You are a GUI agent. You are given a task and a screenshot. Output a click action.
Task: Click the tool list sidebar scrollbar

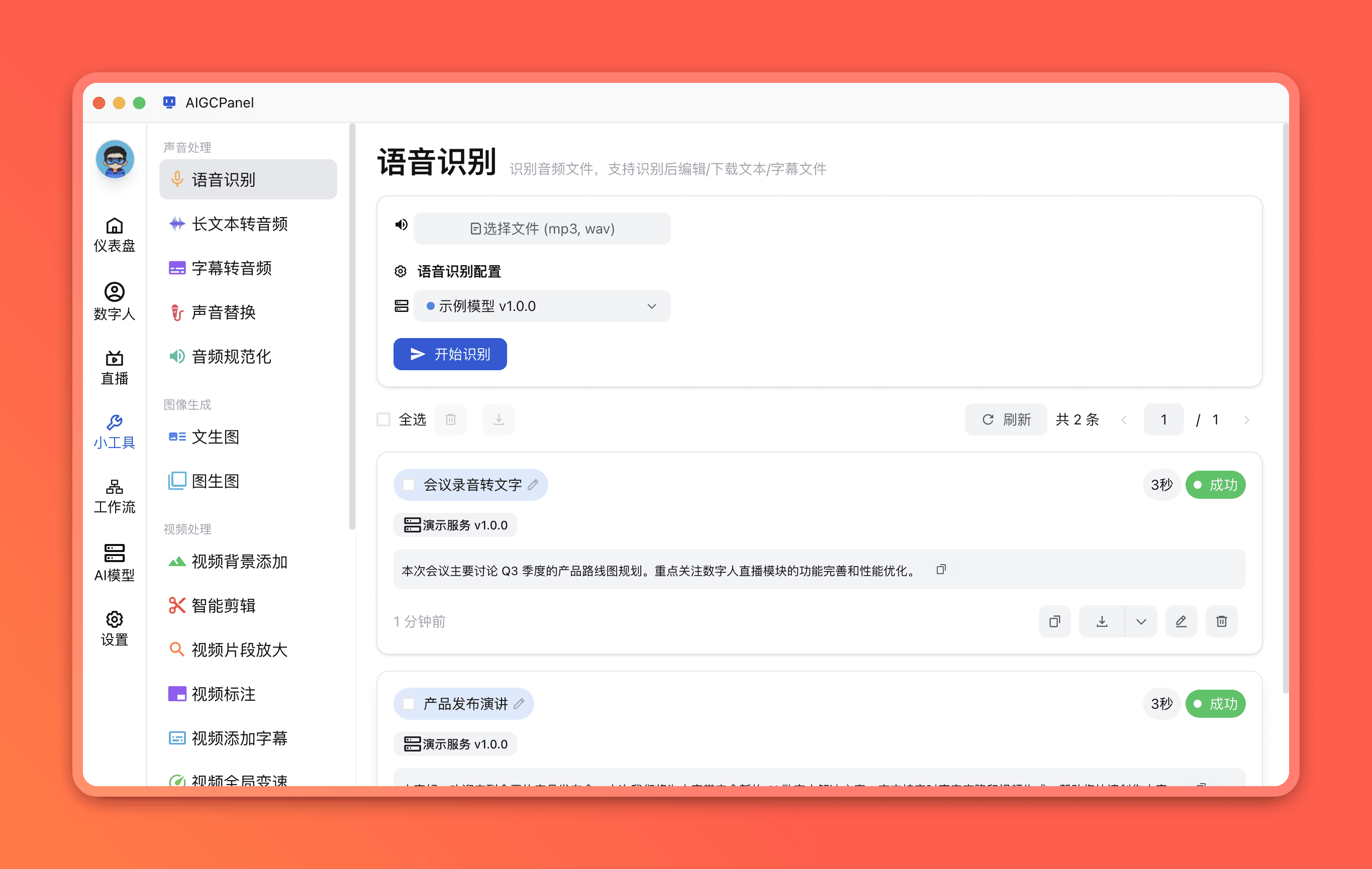point(352,328)
